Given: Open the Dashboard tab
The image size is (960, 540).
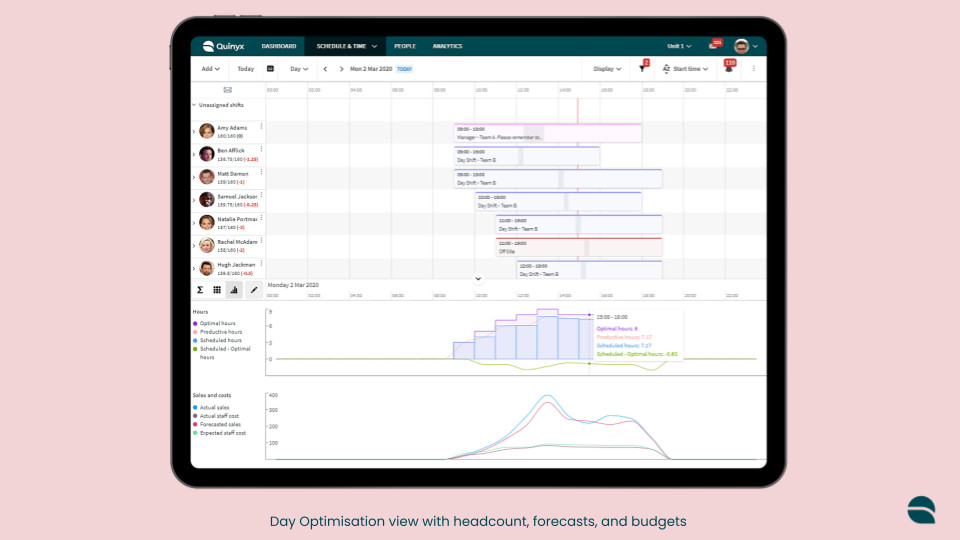Looking at the screenshot, I should pyautogui.click(x=279, y=46).
